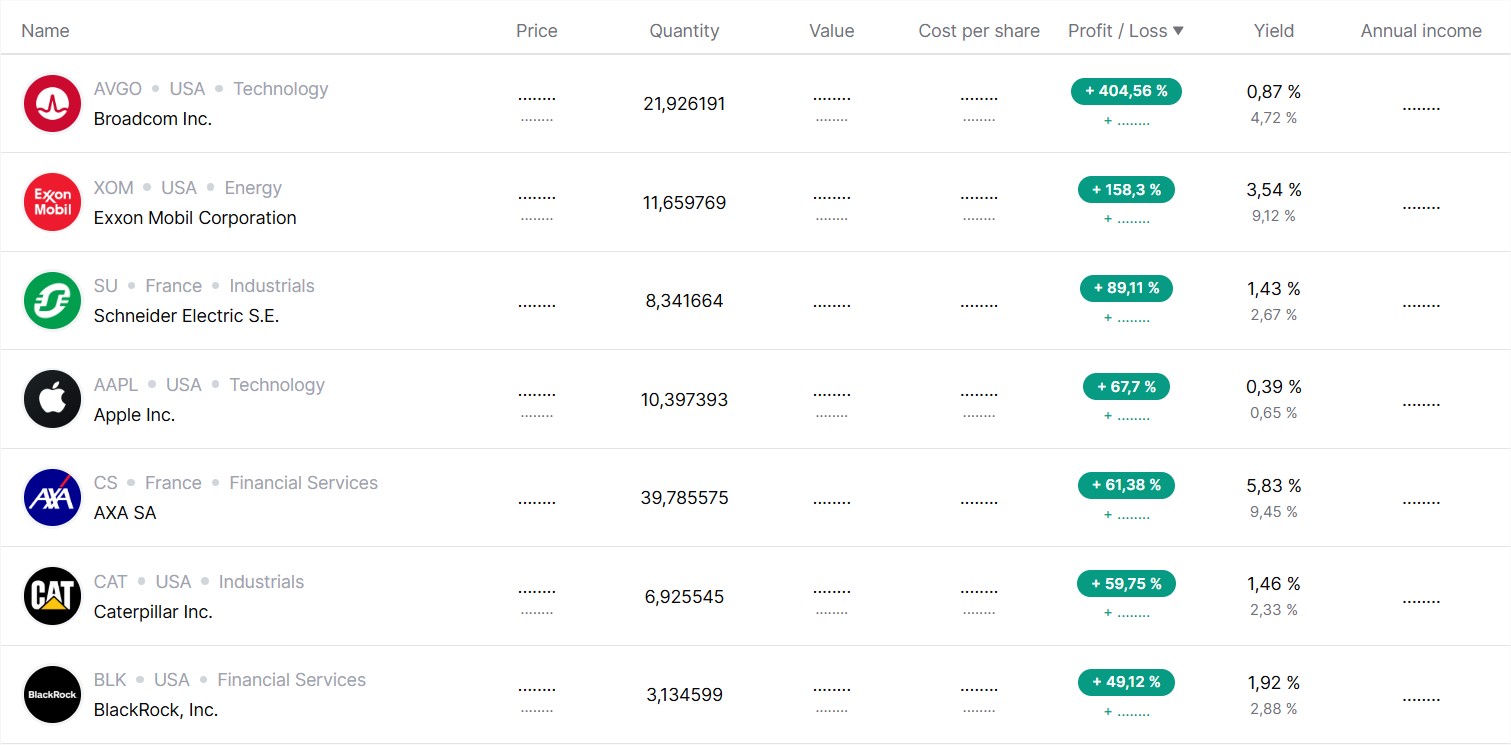Click the Schneider Electric logo icon
The height and width of the screenshot is (745, 1511).
pos(52,300)
